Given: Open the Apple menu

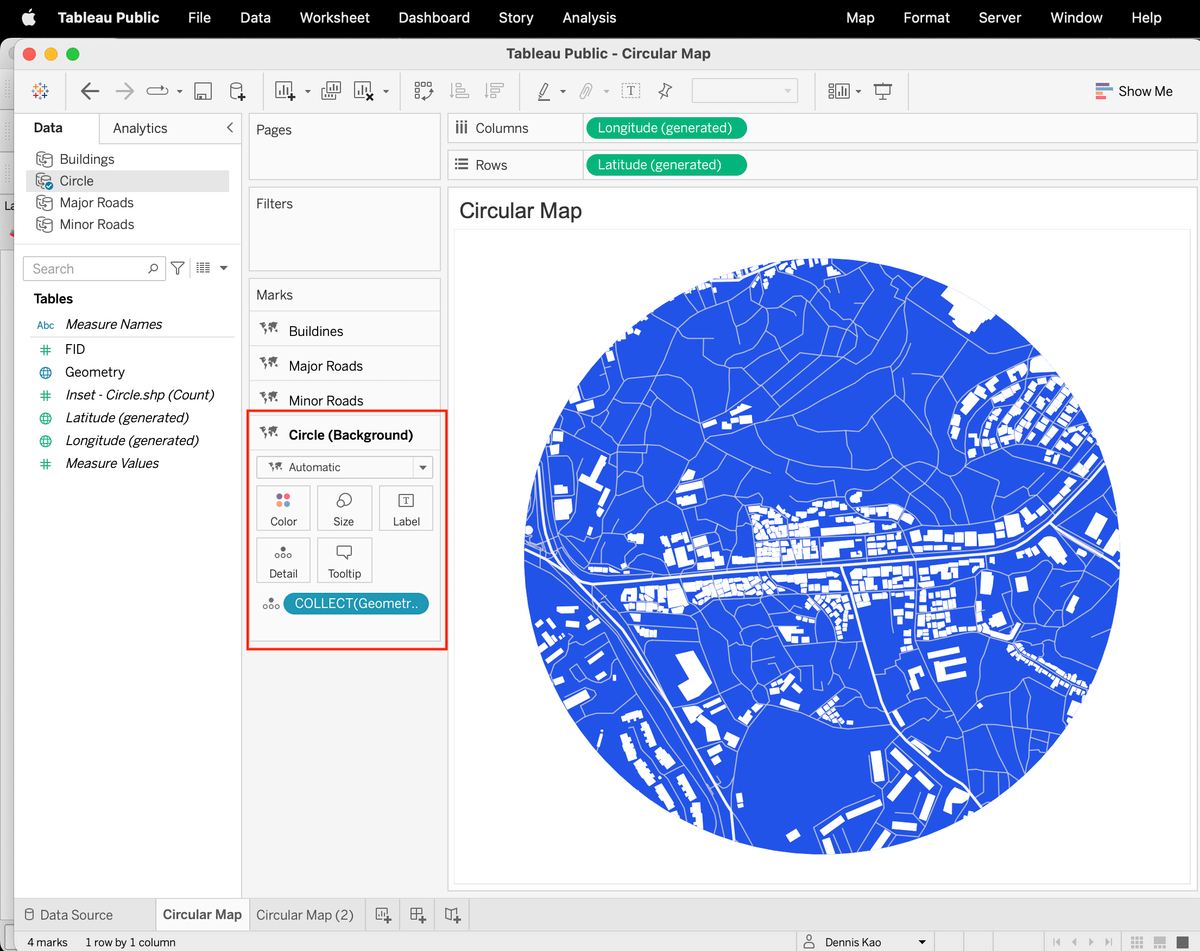Looking at the screenshot, I should point(28,17).
